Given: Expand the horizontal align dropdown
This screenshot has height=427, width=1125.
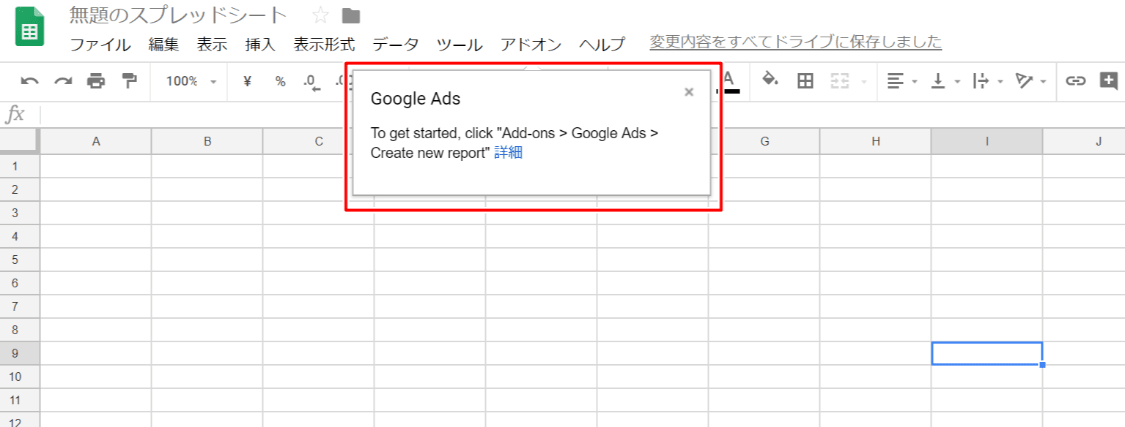Looking at the screenshot, I should click(x=902, y=81).
